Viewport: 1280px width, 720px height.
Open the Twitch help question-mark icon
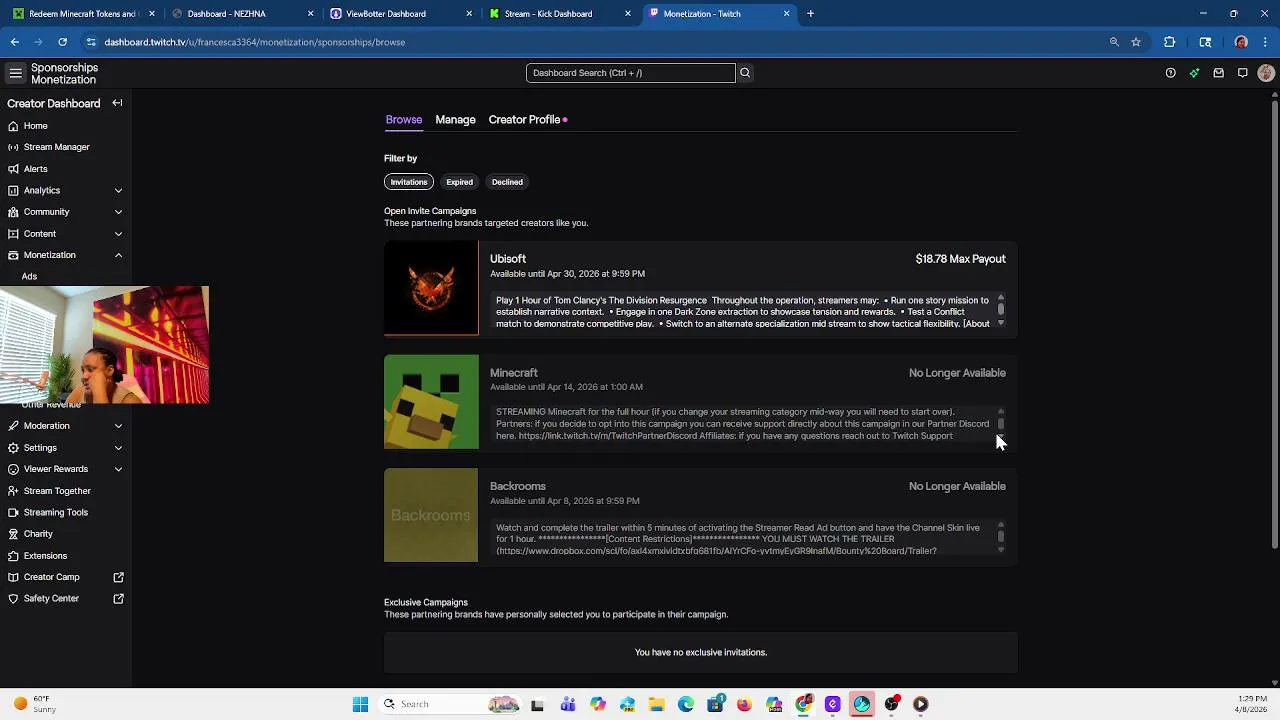(1170, 73)
